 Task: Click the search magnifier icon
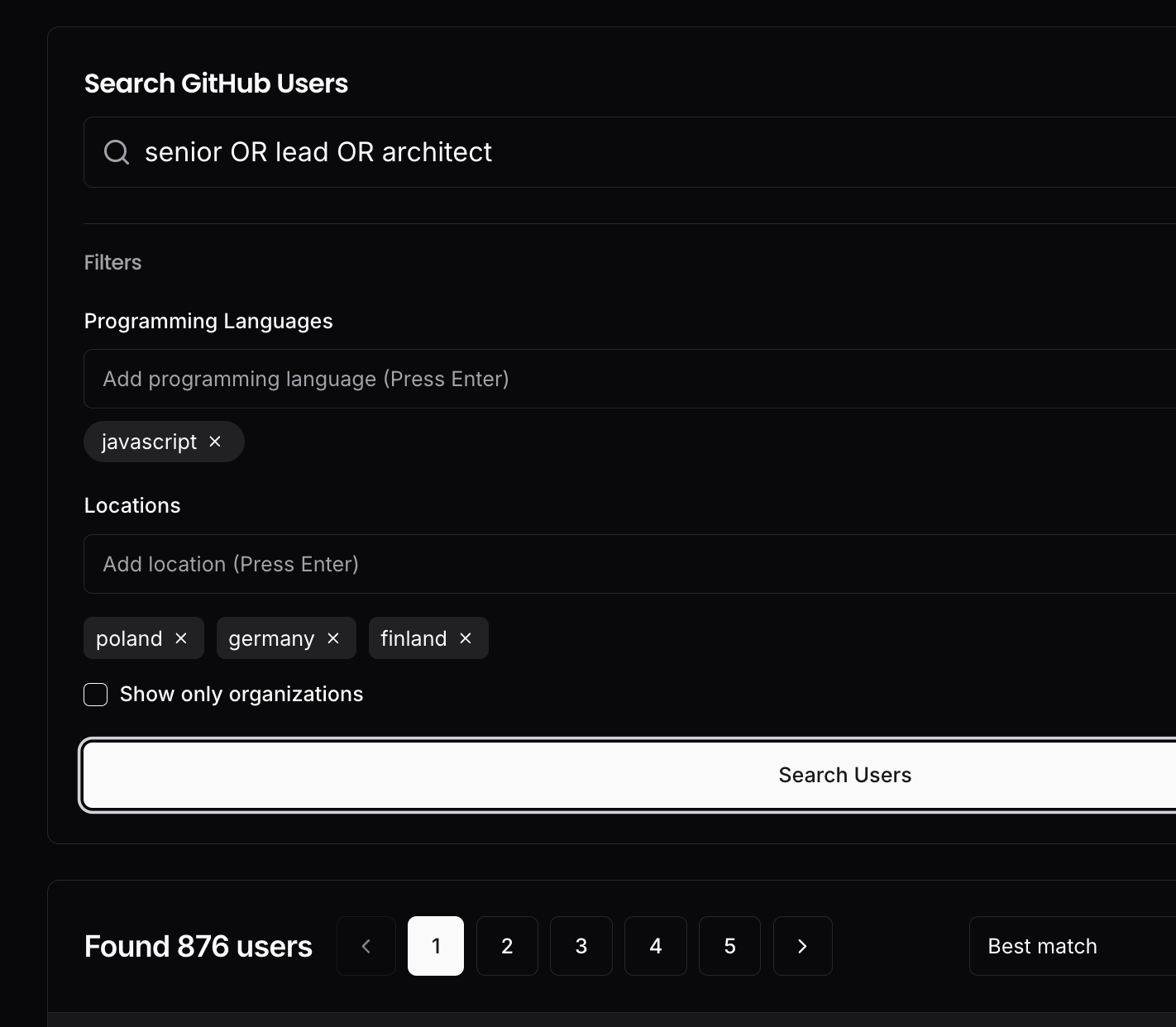click(x=116, y=152)
